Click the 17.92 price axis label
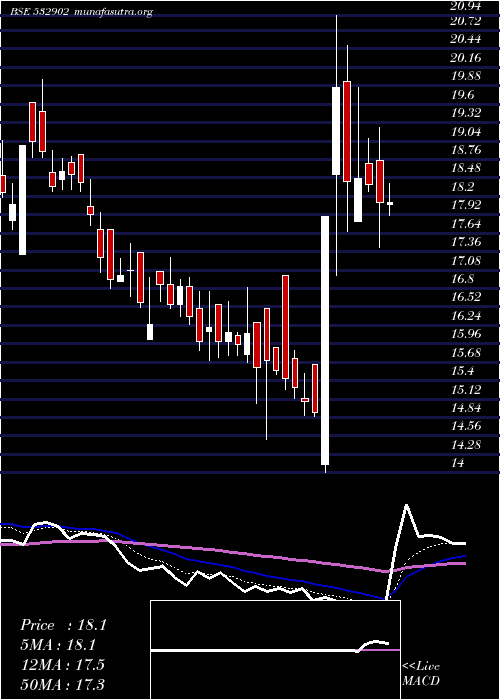Screen dimensions: 500x700 click(x=466, y=205)
